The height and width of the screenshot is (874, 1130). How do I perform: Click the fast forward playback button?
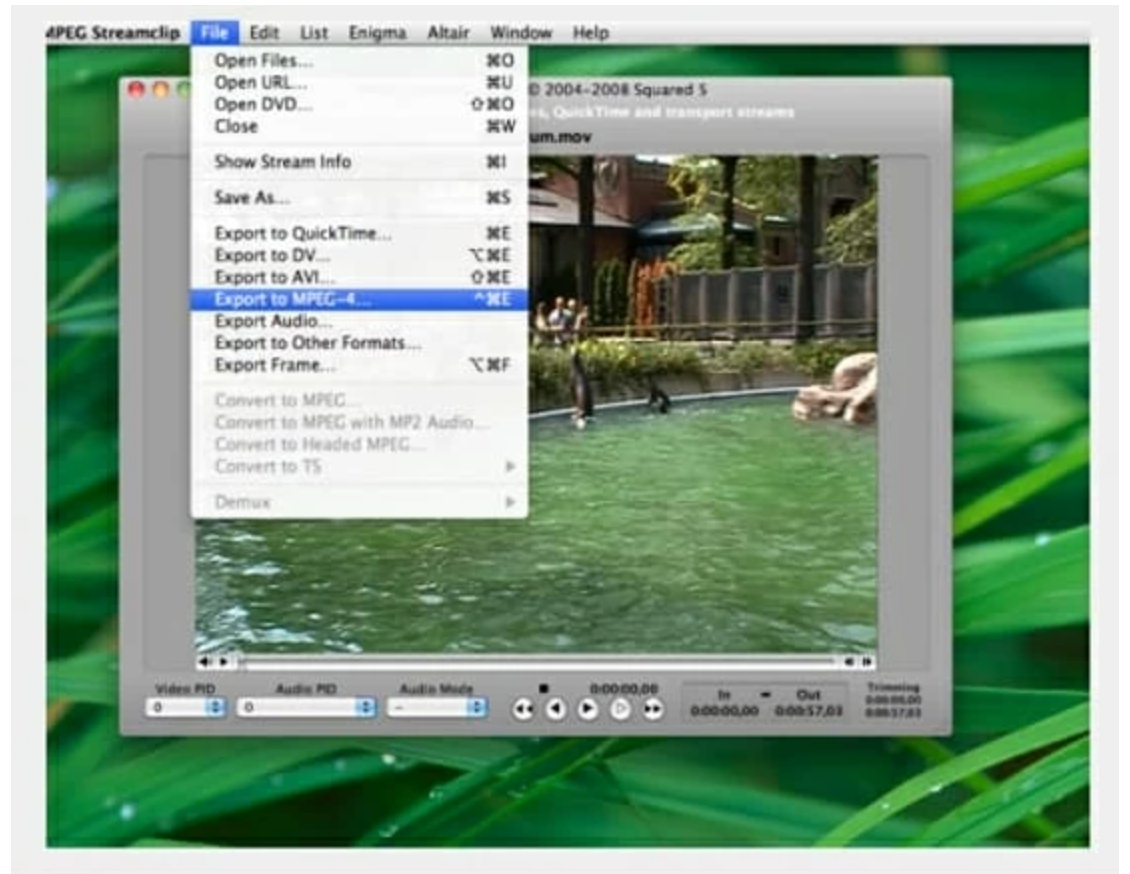coord(652,709)
